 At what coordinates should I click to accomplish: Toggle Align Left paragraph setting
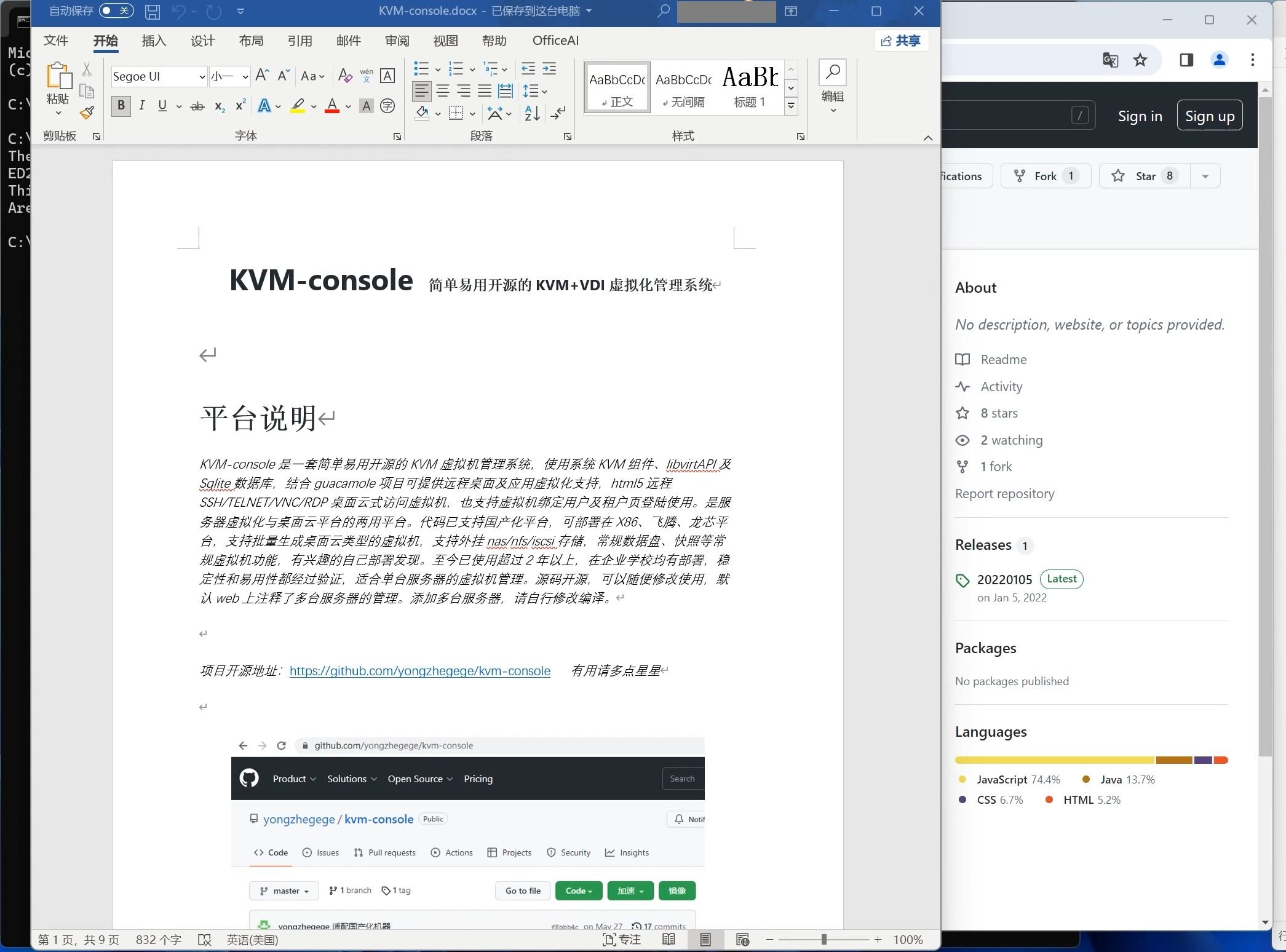[x=421, y=92]
